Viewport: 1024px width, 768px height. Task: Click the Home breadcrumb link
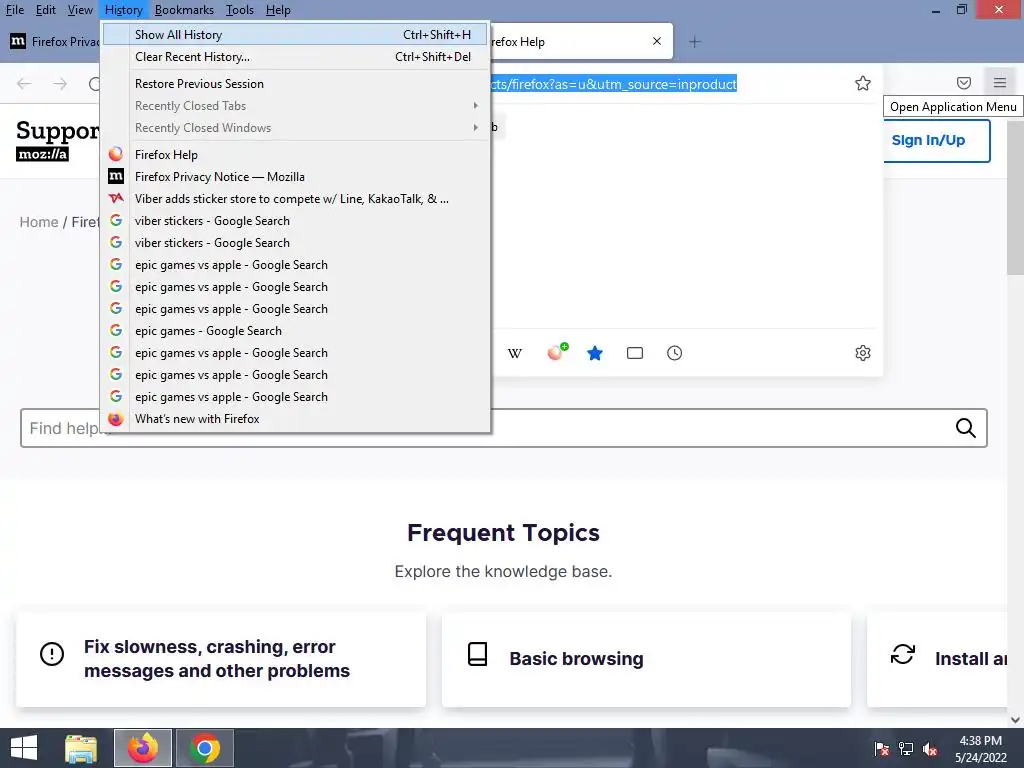(x=39, y=222)
